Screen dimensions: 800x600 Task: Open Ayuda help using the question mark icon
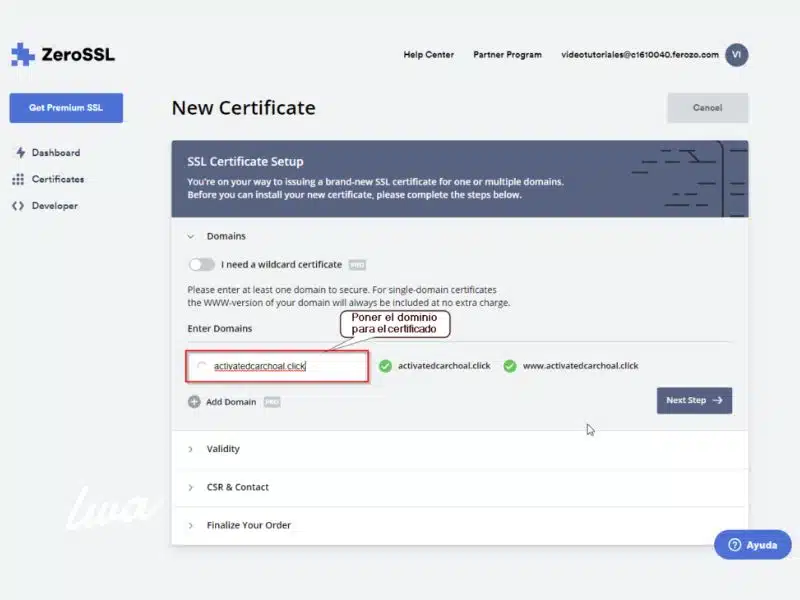(735, 545)
